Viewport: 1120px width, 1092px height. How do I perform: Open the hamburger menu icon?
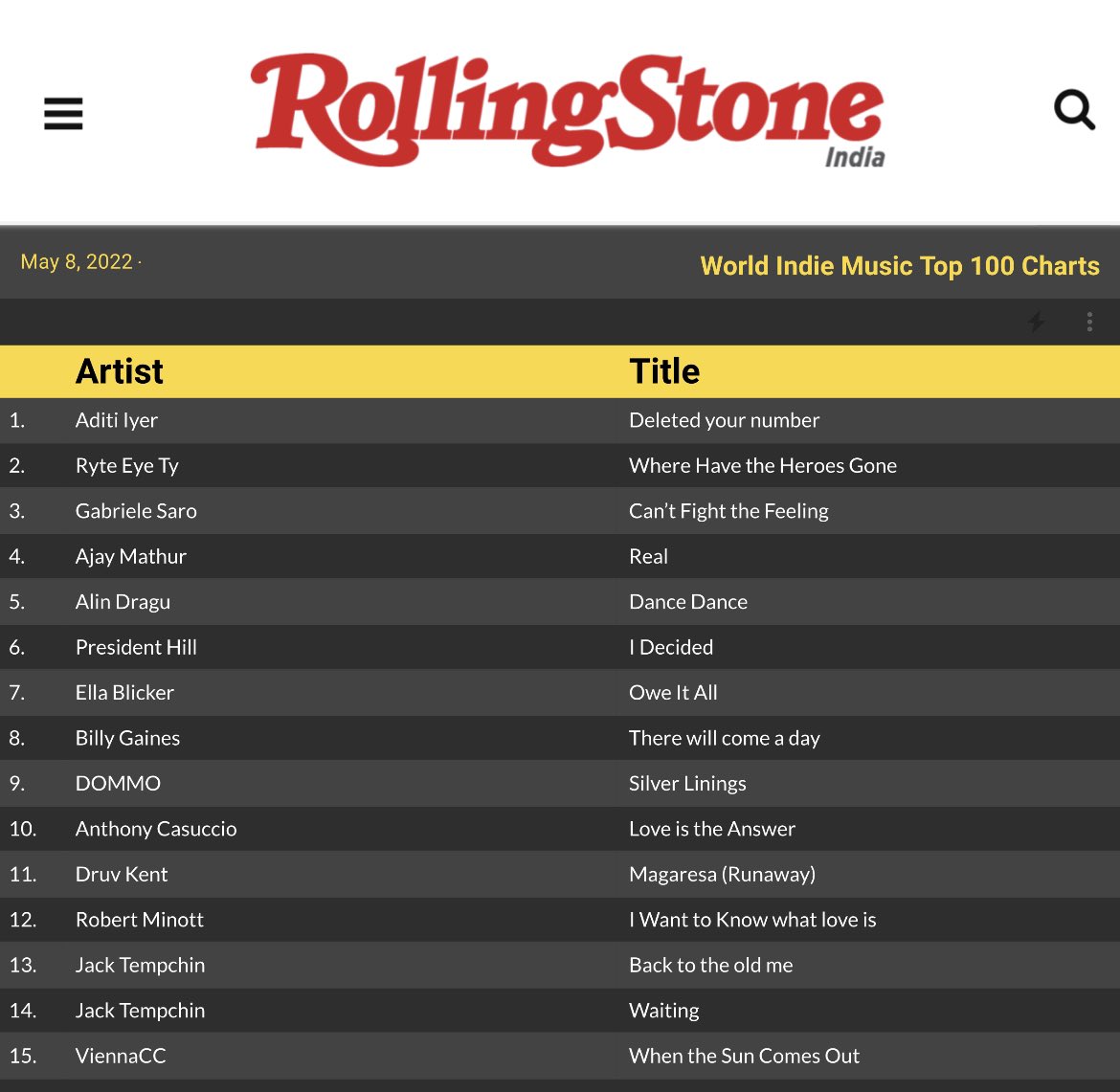coord(63,114)
